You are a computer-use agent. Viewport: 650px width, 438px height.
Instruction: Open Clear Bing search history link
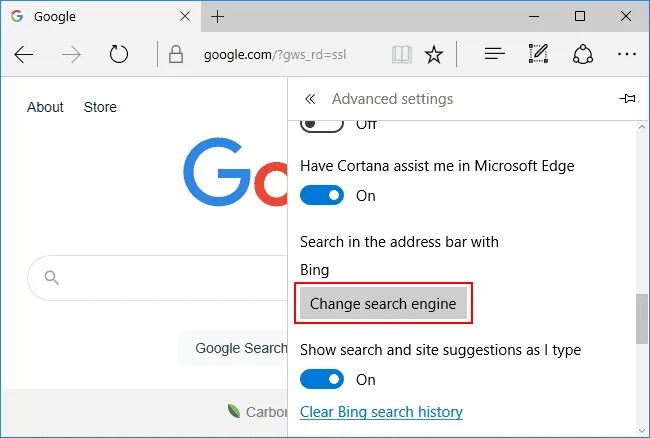pos(381,412)
